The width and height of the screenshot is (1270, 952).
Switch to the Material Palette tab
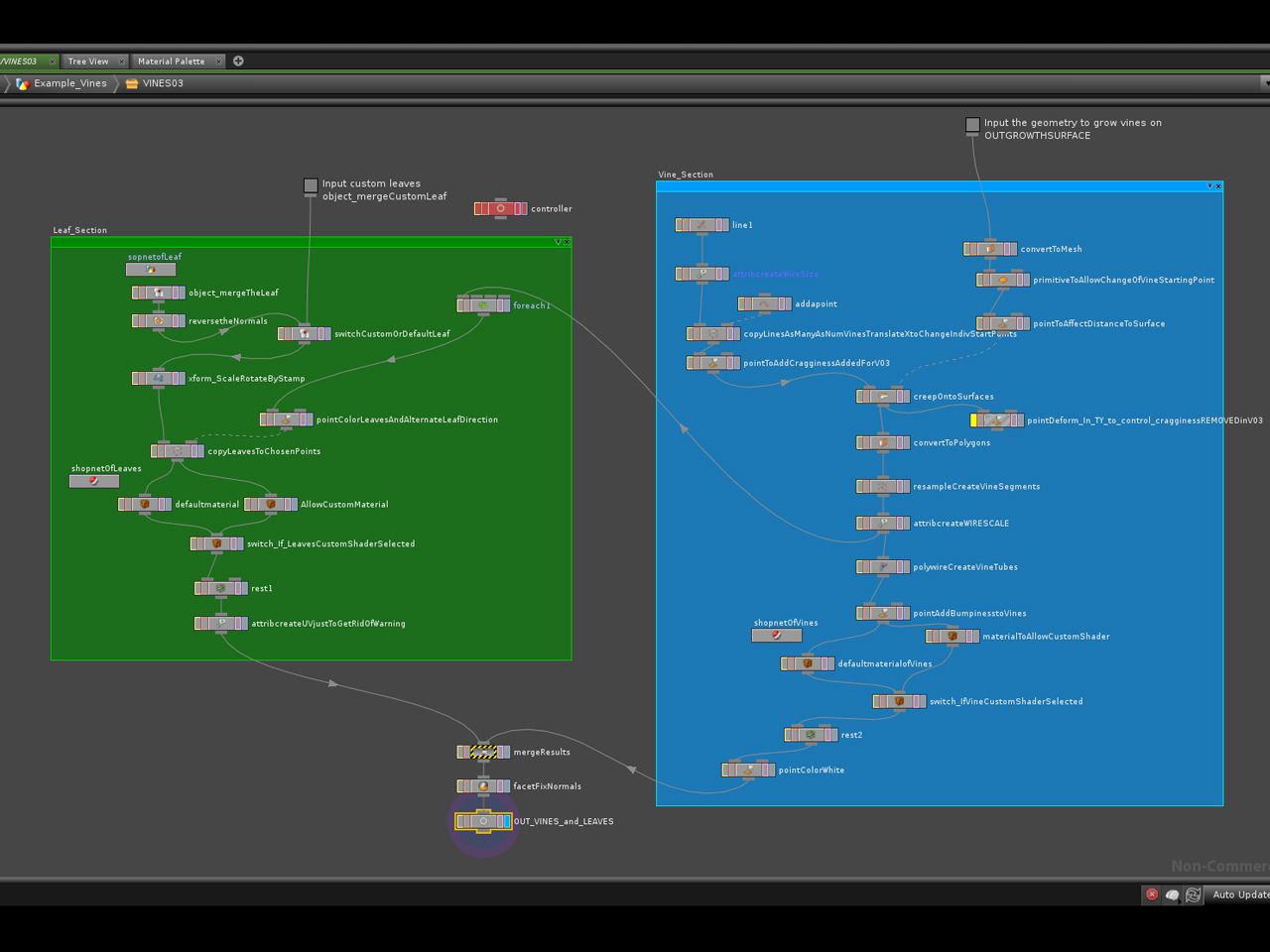tap(172, 61)
